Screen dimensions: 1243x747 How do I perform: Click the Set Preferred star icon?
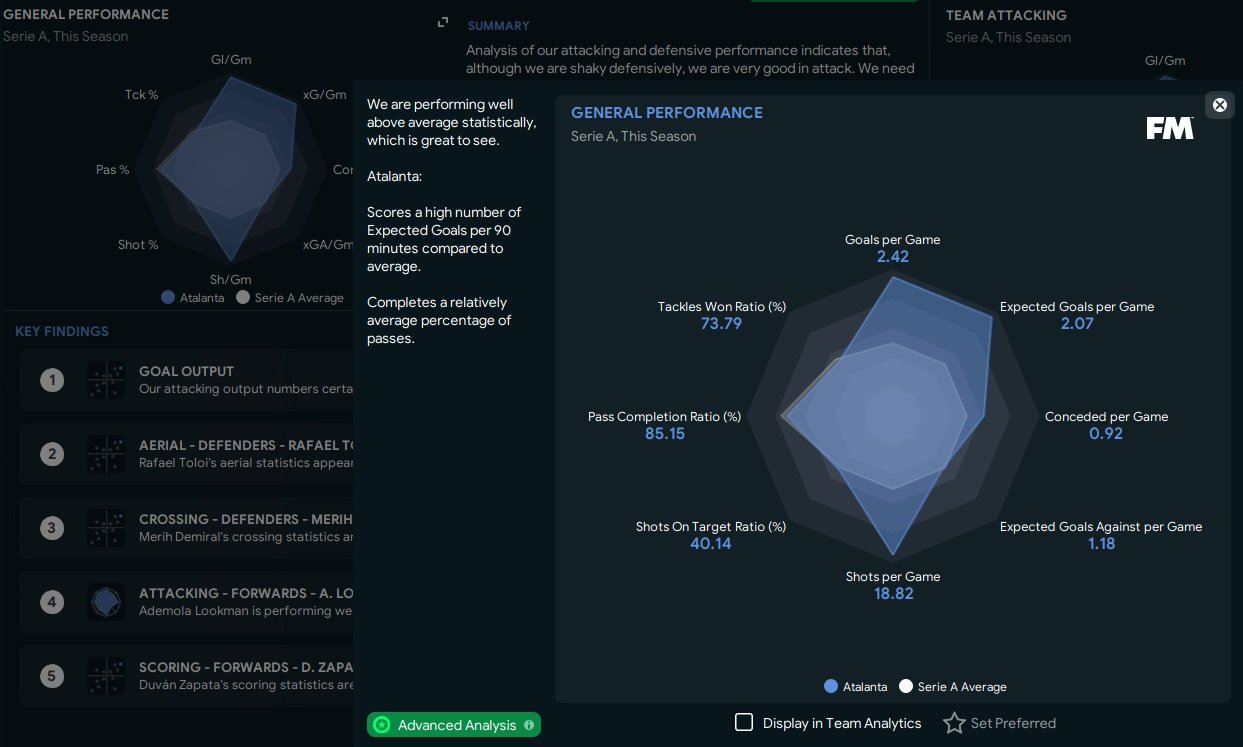click(x=954, y=723)
